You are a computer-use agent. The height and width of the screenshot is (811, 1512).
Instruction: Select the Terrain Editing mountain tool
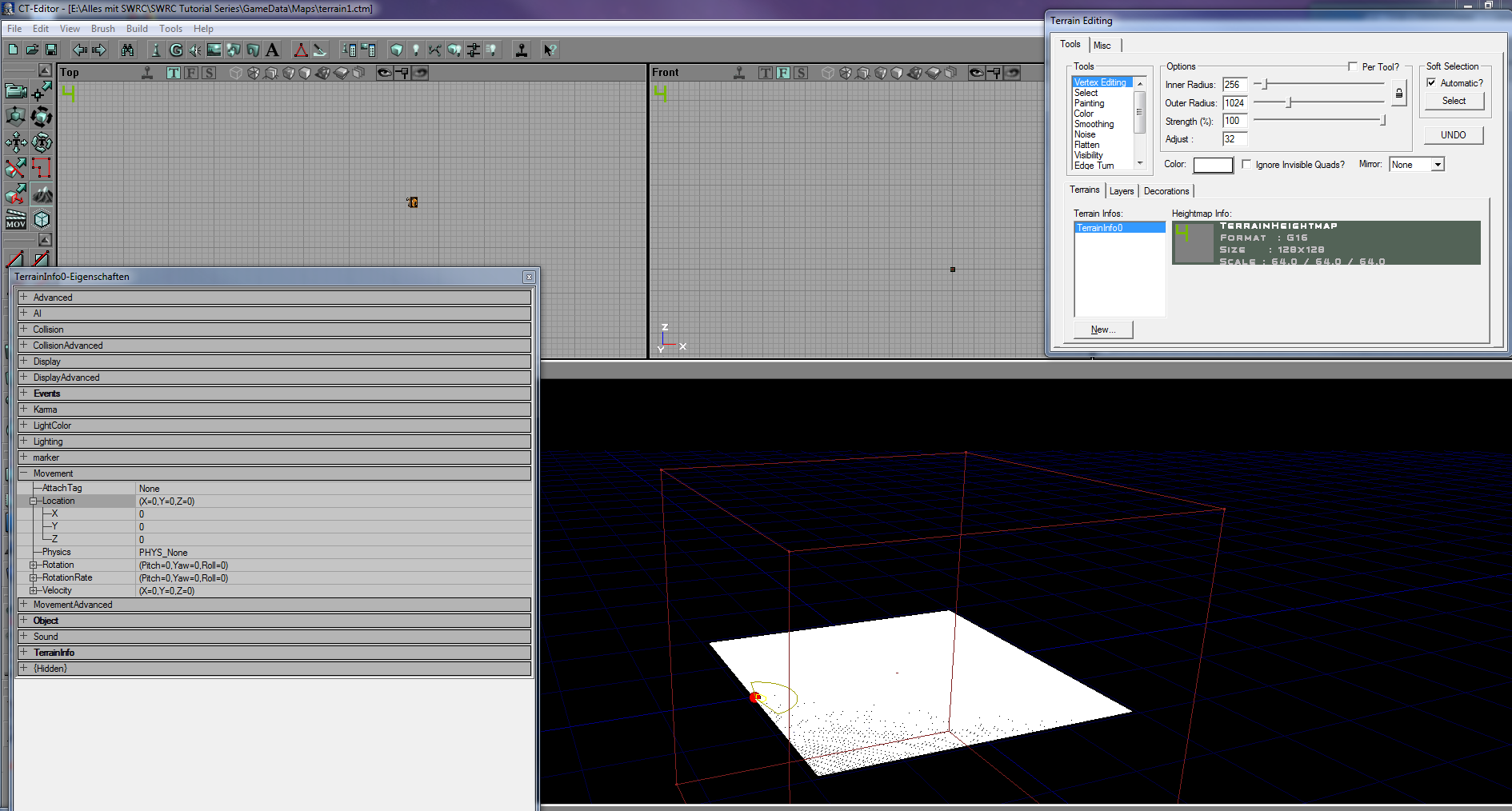[42, 194]
